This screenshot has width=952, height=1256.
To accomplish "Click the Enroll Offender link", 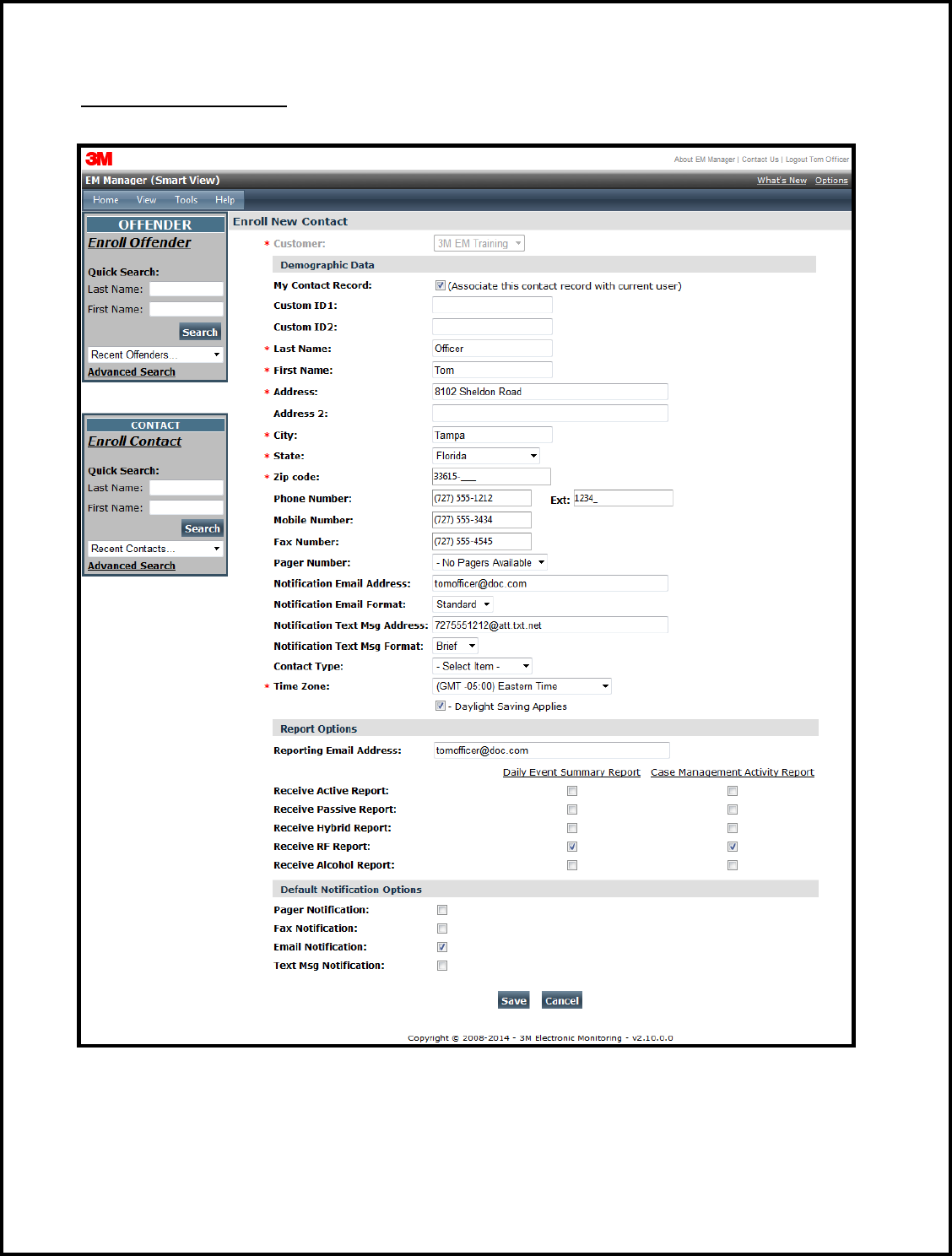I will tap(139, 243).
